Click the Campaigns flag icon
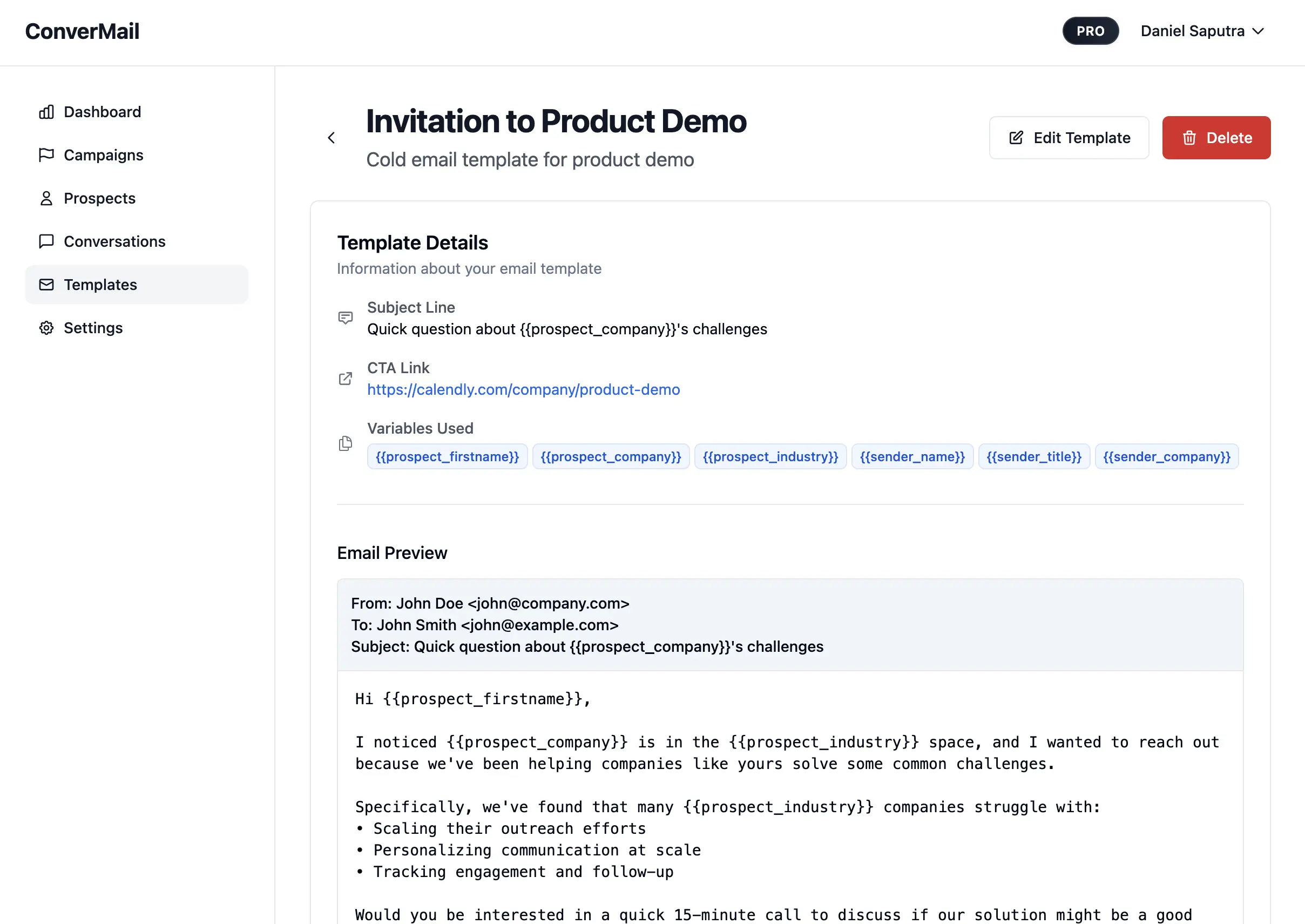This screenshot has height=924, width=1305. 46,155
